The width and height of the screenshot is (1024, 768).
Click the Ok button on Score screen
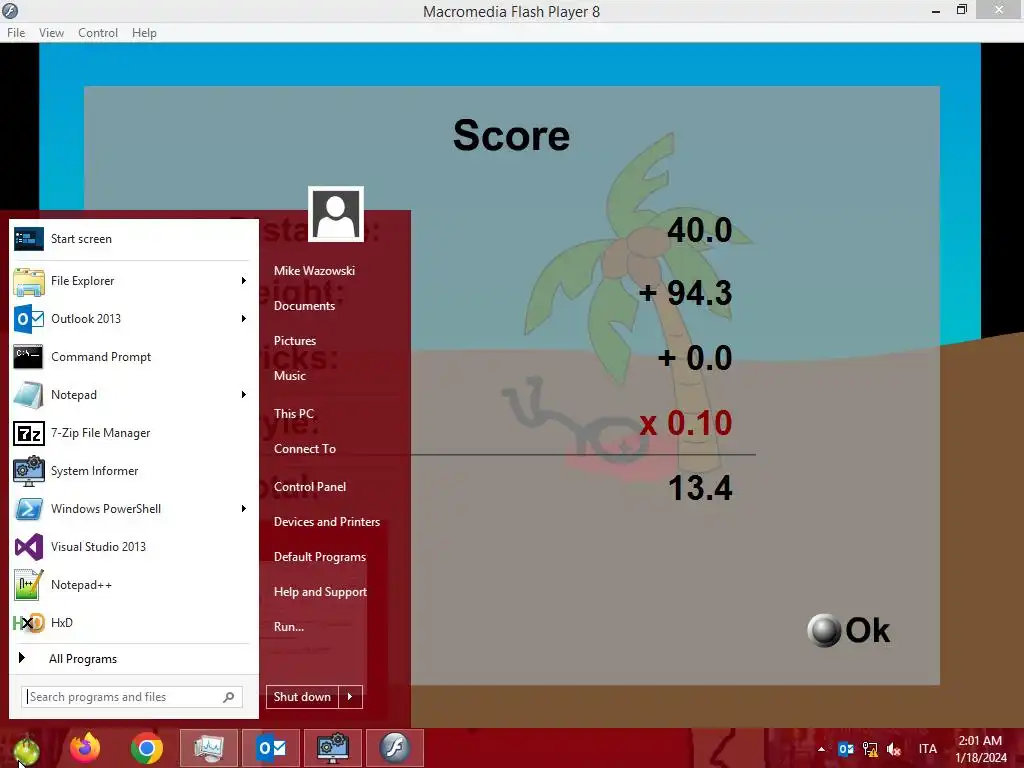click(848, 630)
